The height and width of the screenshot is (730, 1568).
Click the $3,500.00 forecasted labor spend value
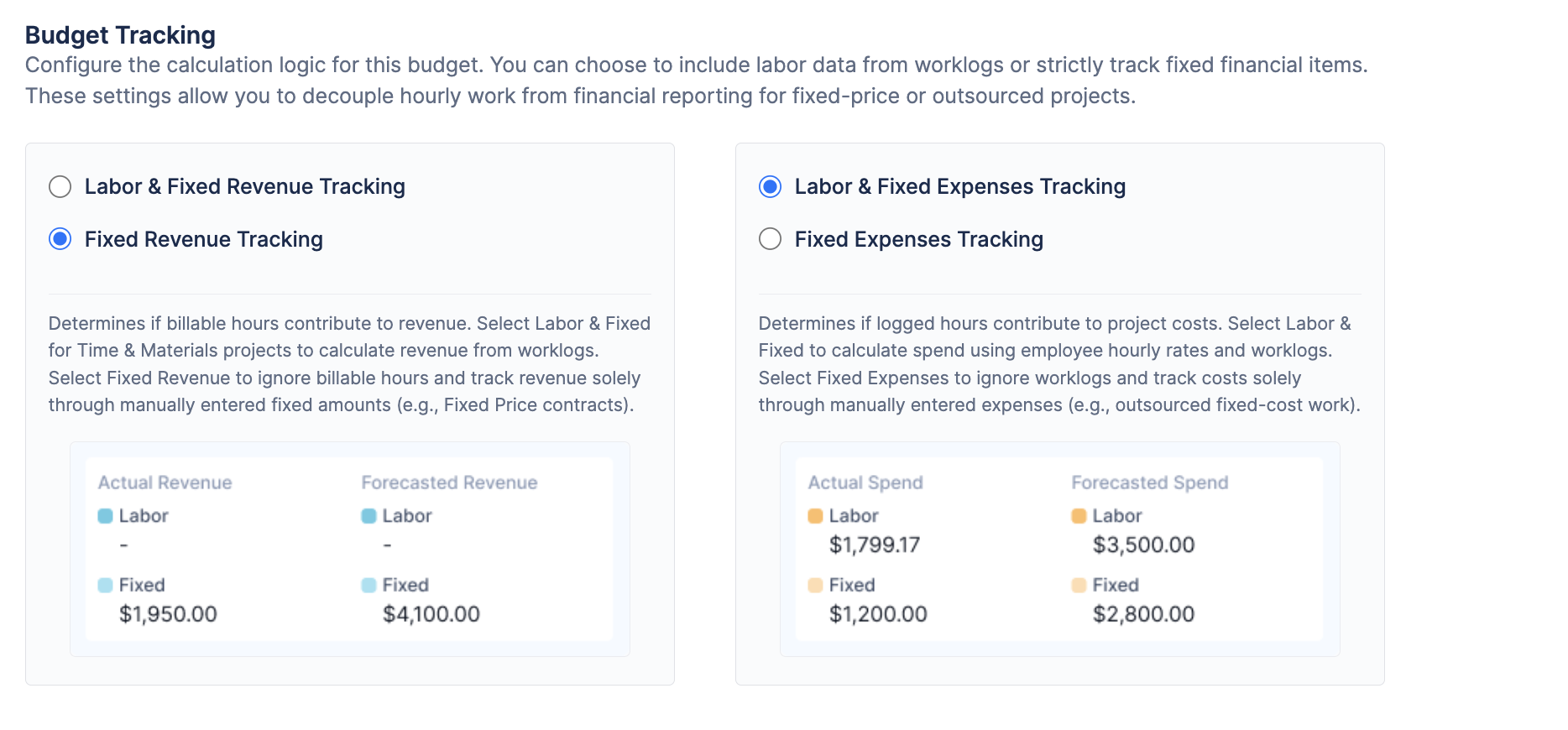click(1143, 545)
